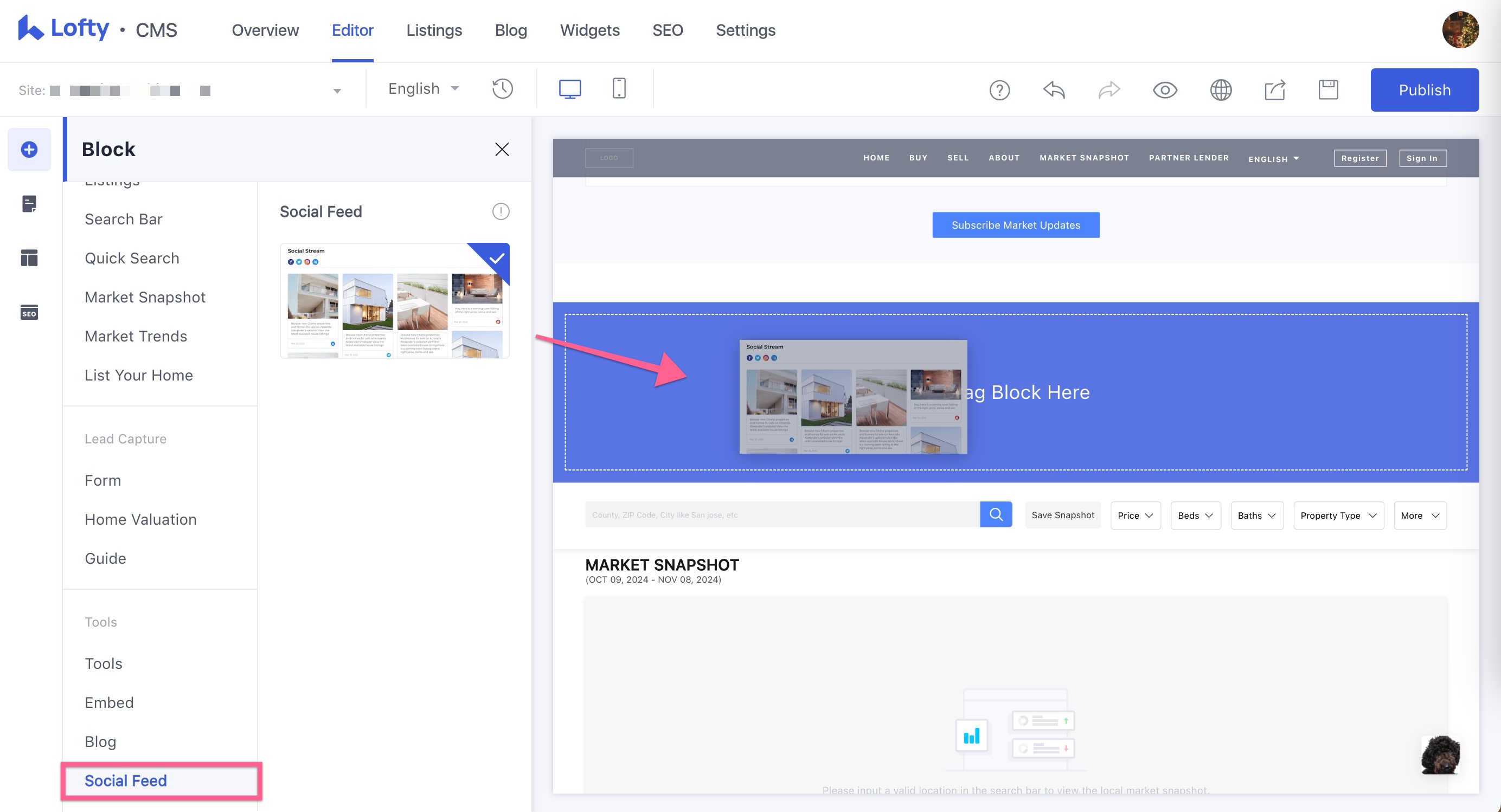Image resolution: width=1501 pixels, height=812 pixels.
Task: Switch to mobile view mode
Action: pyautogui.click(x=619, y=88)
